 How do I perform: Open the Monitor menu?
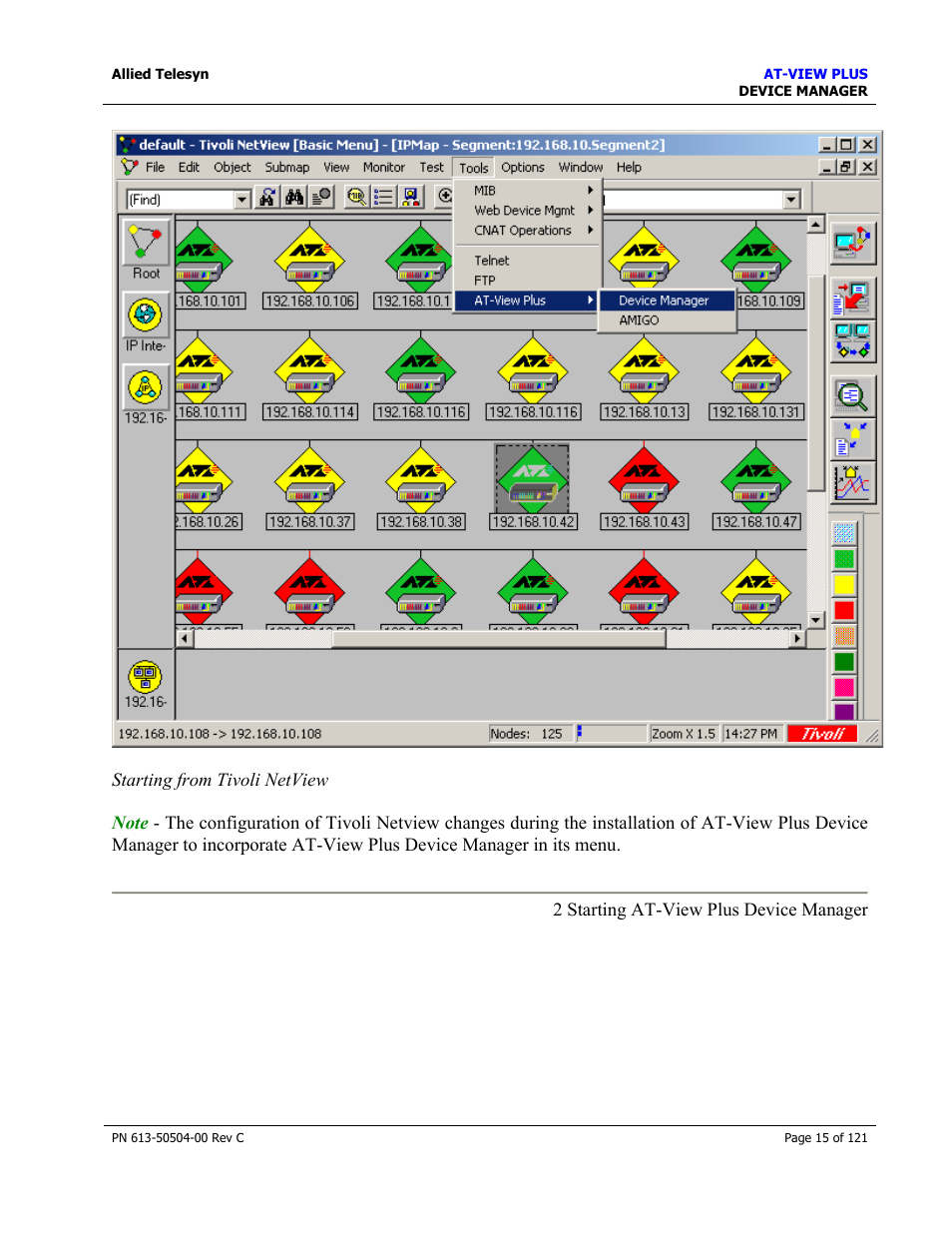pyautogui.click(x=384, y=168)
